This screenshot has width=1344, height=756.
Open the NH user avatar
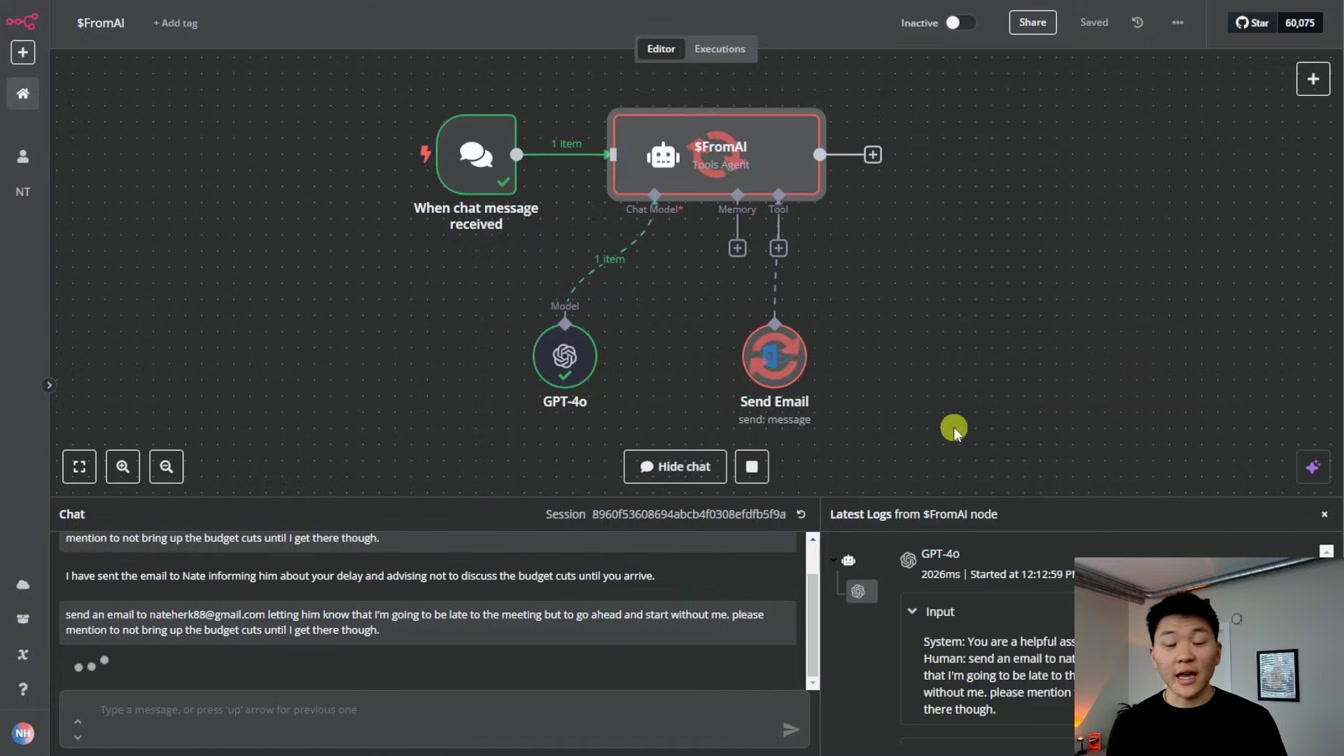[x=22, y=733]
